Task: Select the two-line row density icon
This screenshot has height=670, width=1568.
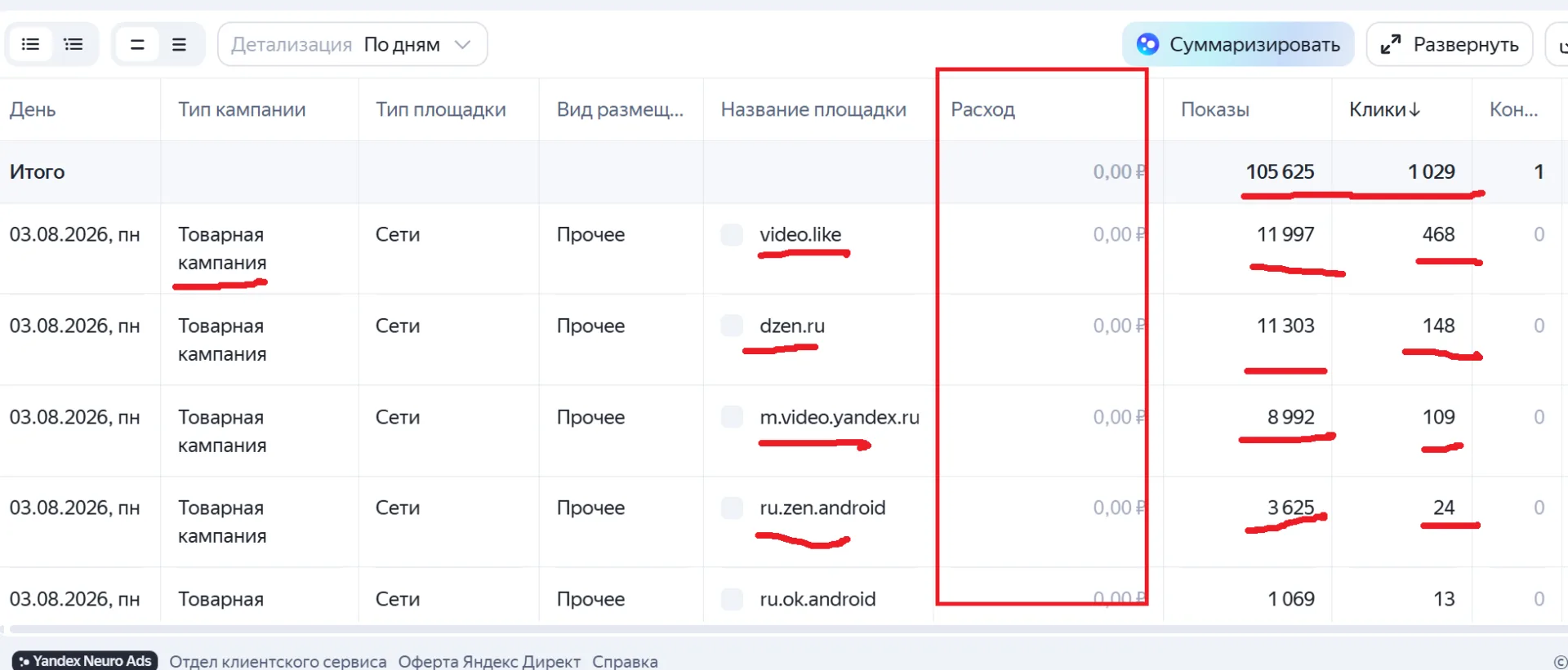Action: click(x=137, y=44)
